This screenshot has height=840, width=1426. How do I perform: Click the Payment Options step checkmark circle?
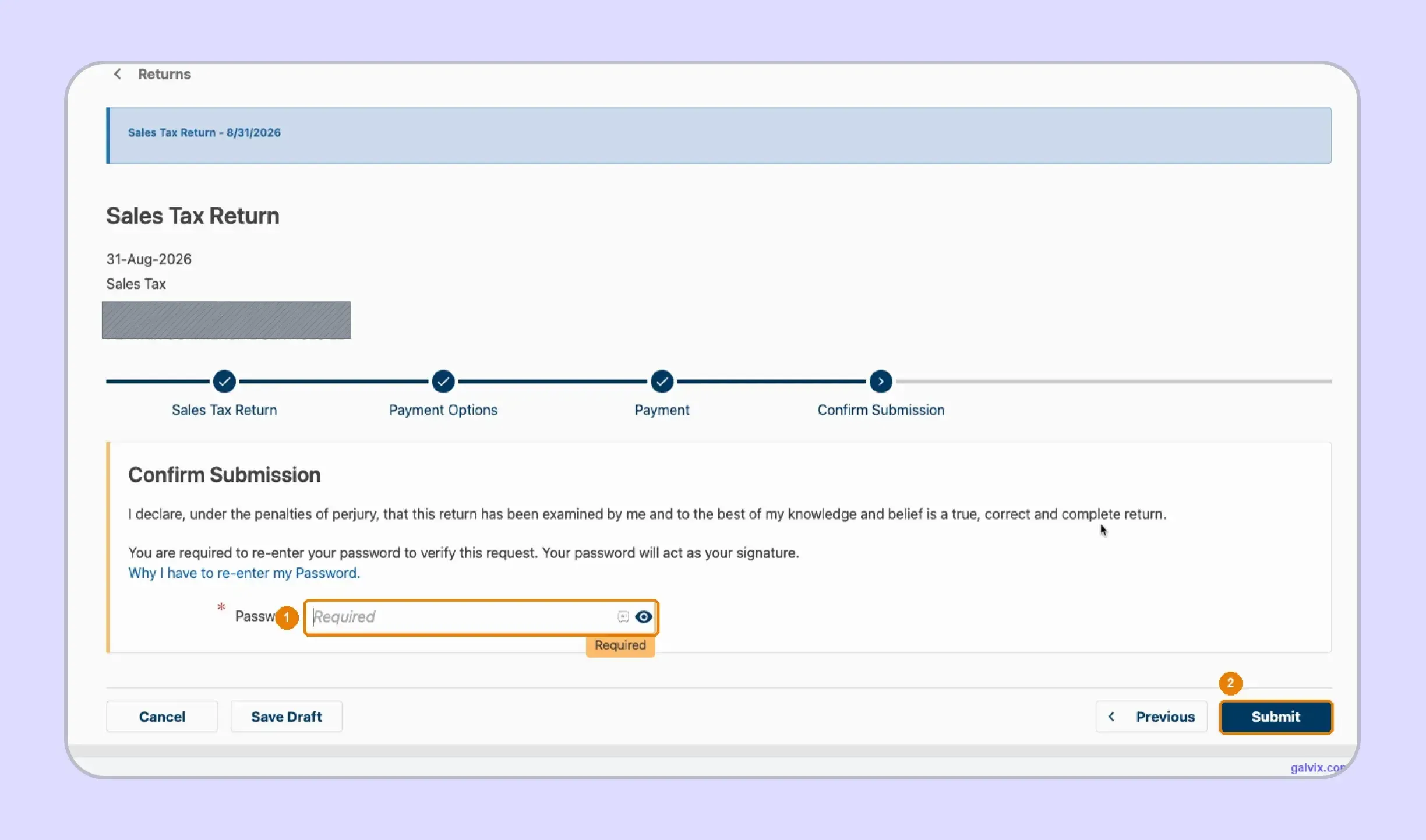tap(443, 382)
